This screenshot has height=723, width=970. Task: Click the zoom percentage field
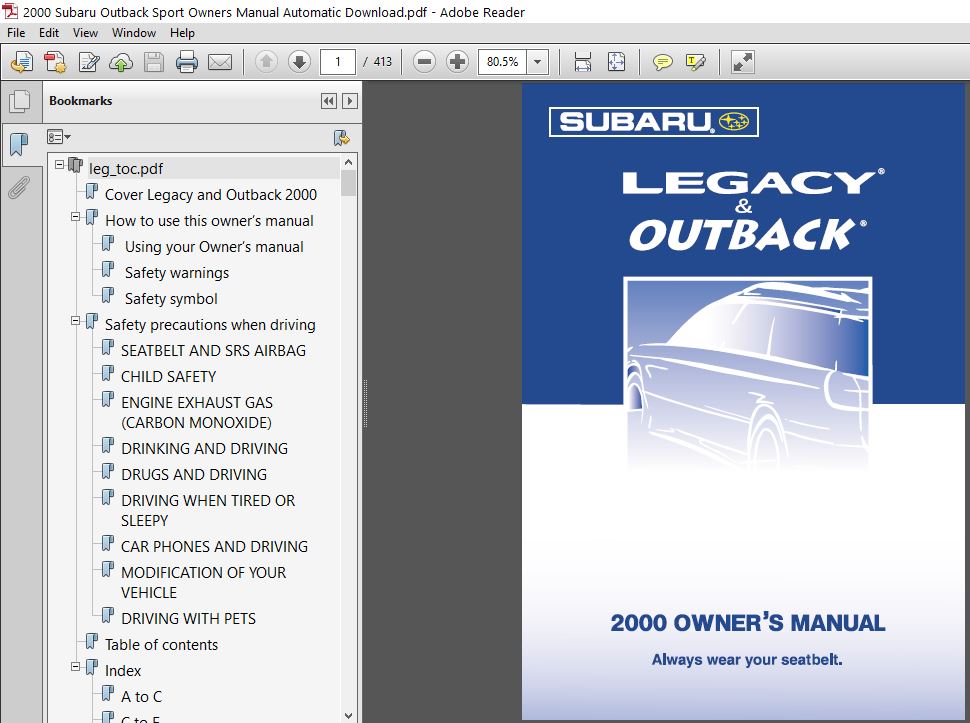tap(502, 62)
